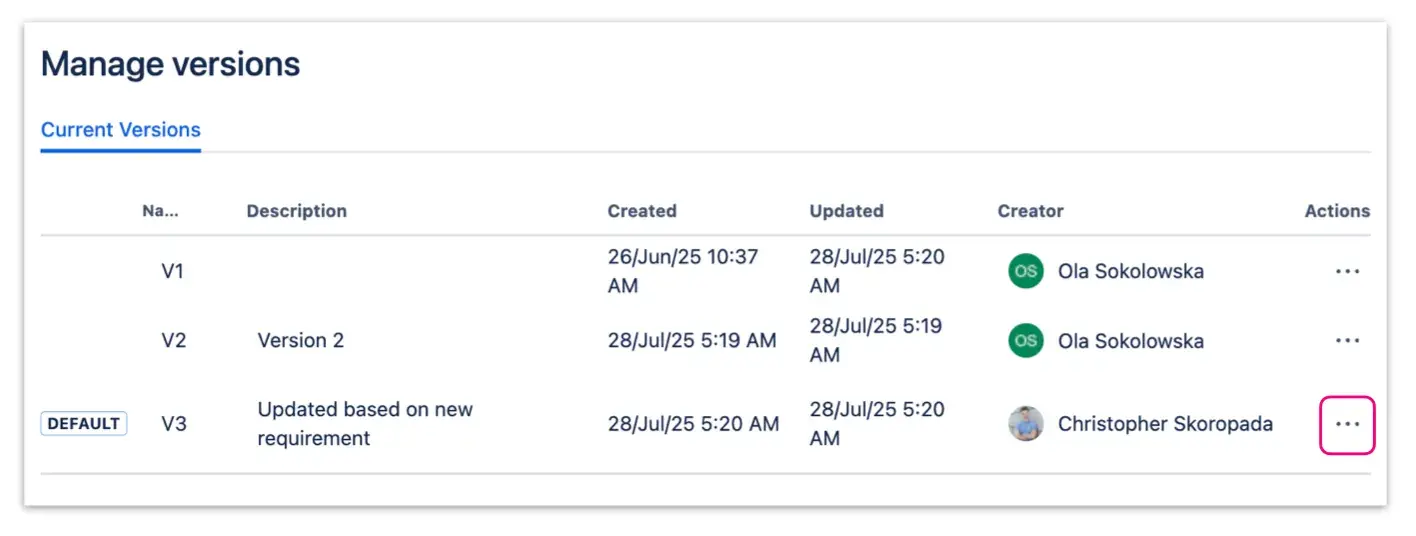Click Christopher Skoropada's profile photo

click(1025, 424)
